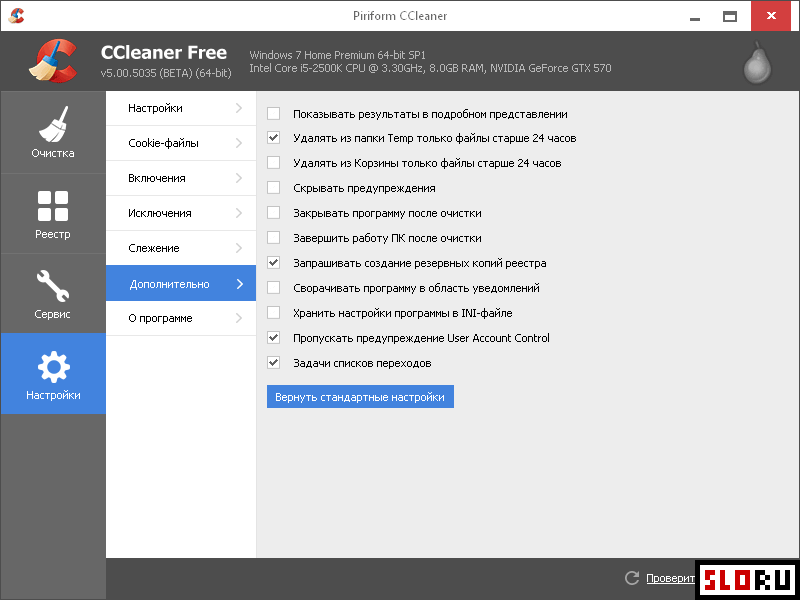800x600 pixels.
Task: Expand the Слежение chevron arrow
Action: tap(239, 248)
